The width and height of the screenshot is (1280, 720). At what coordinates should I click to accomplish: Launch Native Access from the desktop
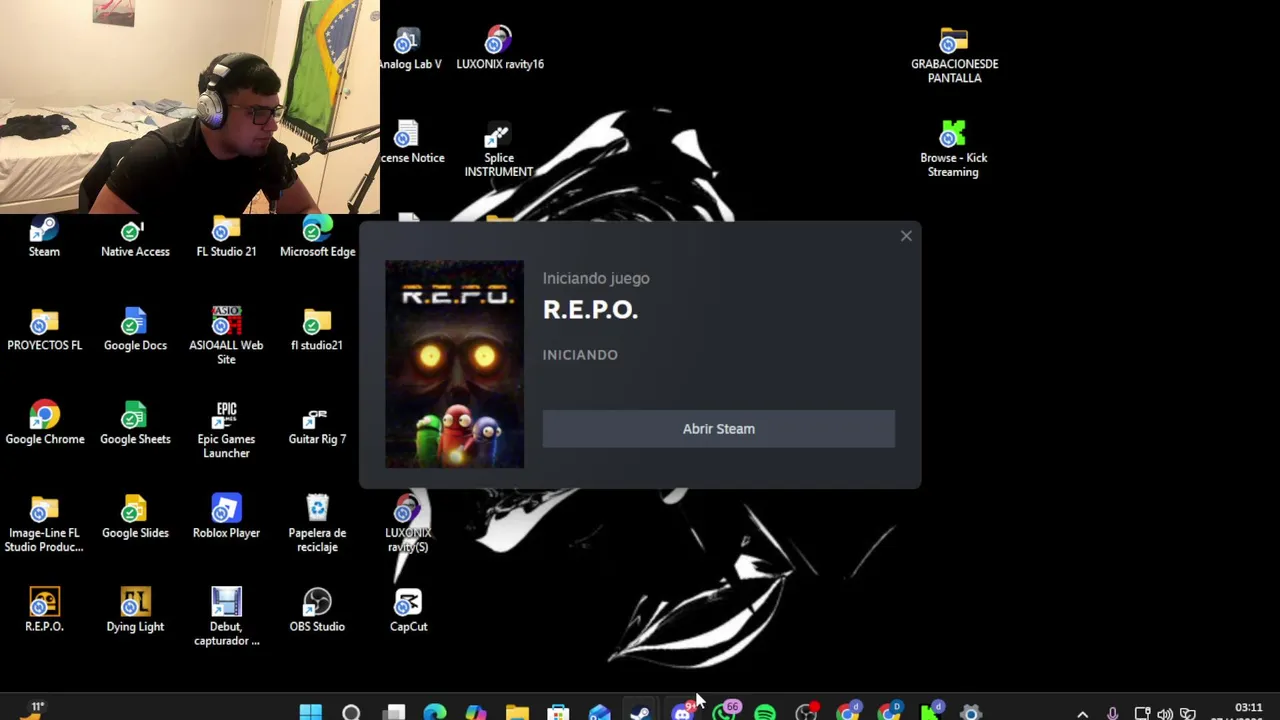coord(135,238)
